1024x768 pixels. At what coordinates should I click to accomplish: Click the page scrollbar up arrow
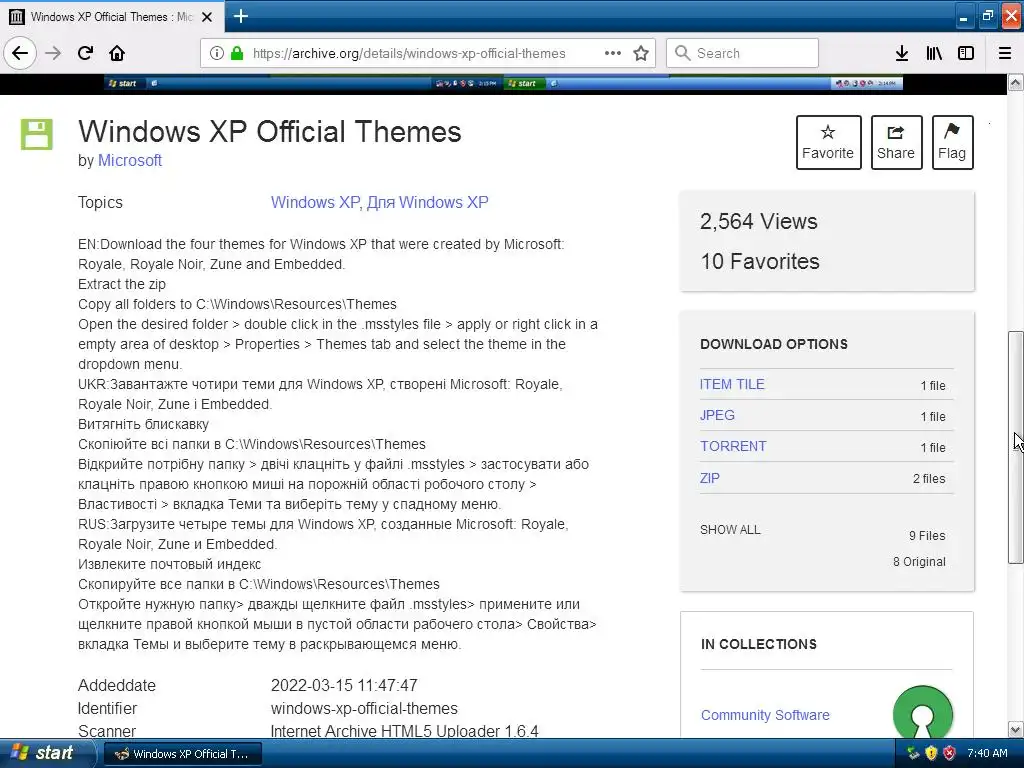(x=1015, y=82)
